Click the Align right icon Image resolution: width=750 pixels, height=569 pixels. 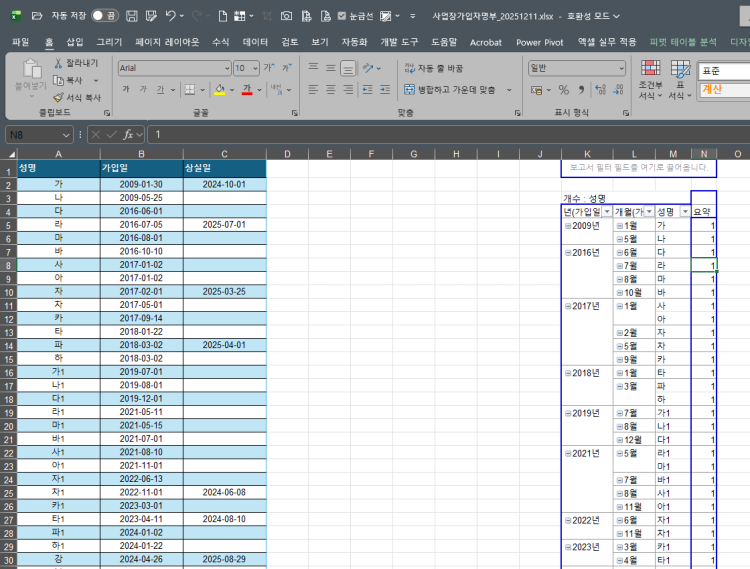348,89
